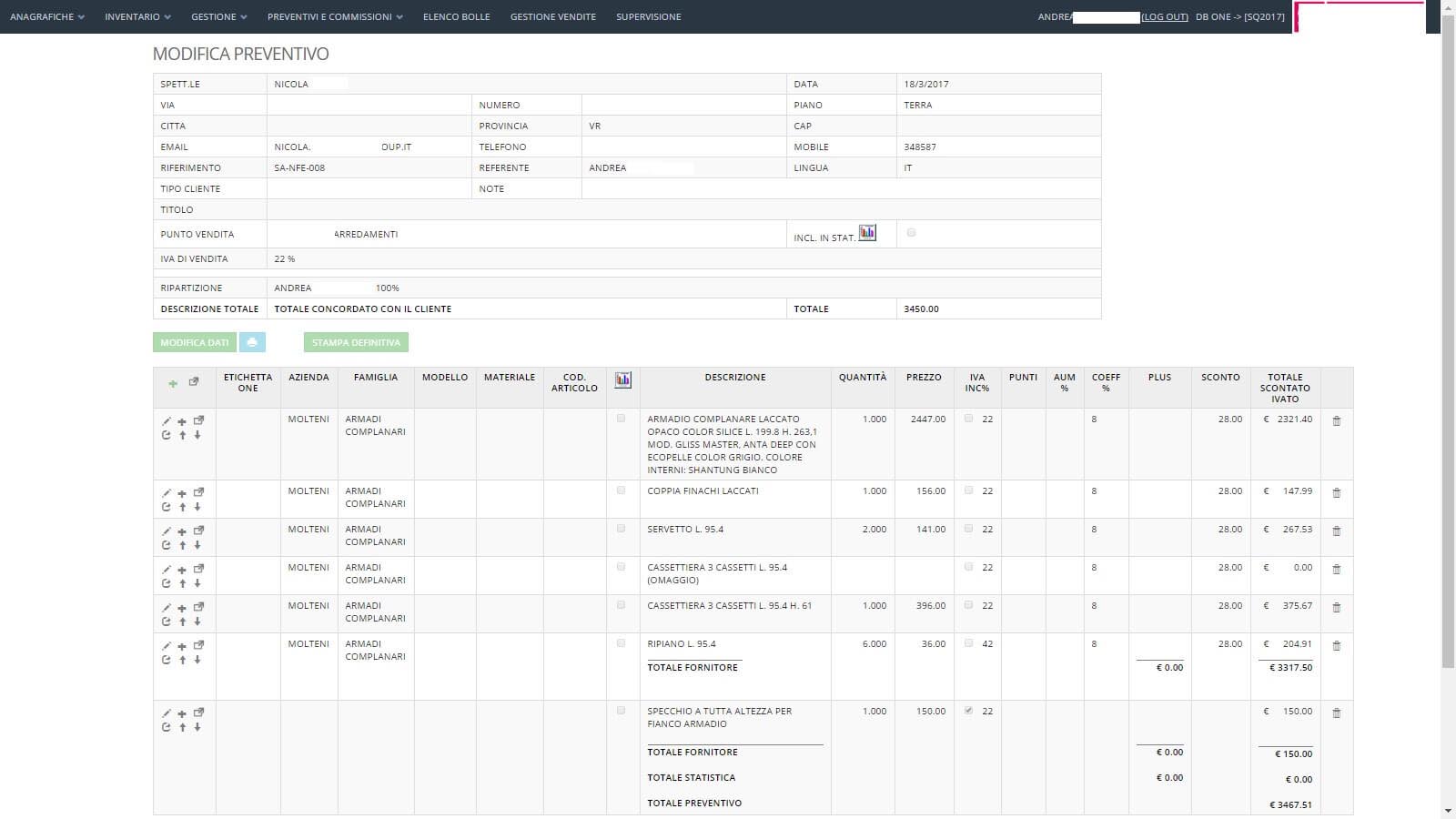This screenshot has width=1456, height=819.
Task: Open the pop-out icon in the table header
Action: tap(194, 382)
